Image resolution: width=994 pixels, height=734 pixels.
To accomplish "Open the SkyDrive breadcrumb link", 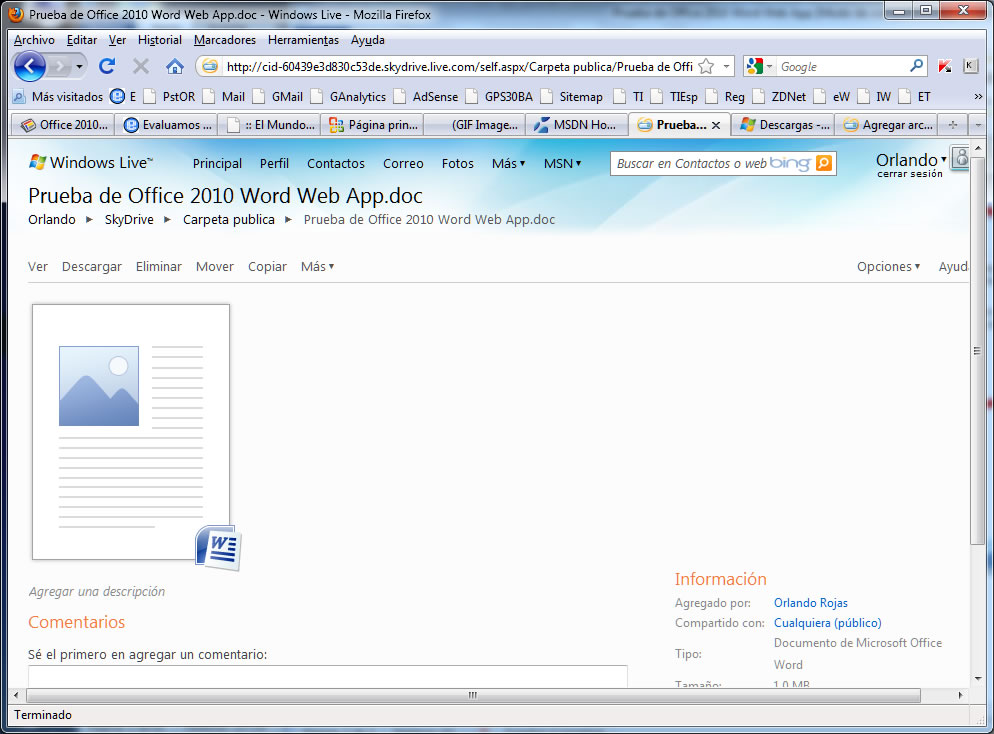I will [129, 219].
